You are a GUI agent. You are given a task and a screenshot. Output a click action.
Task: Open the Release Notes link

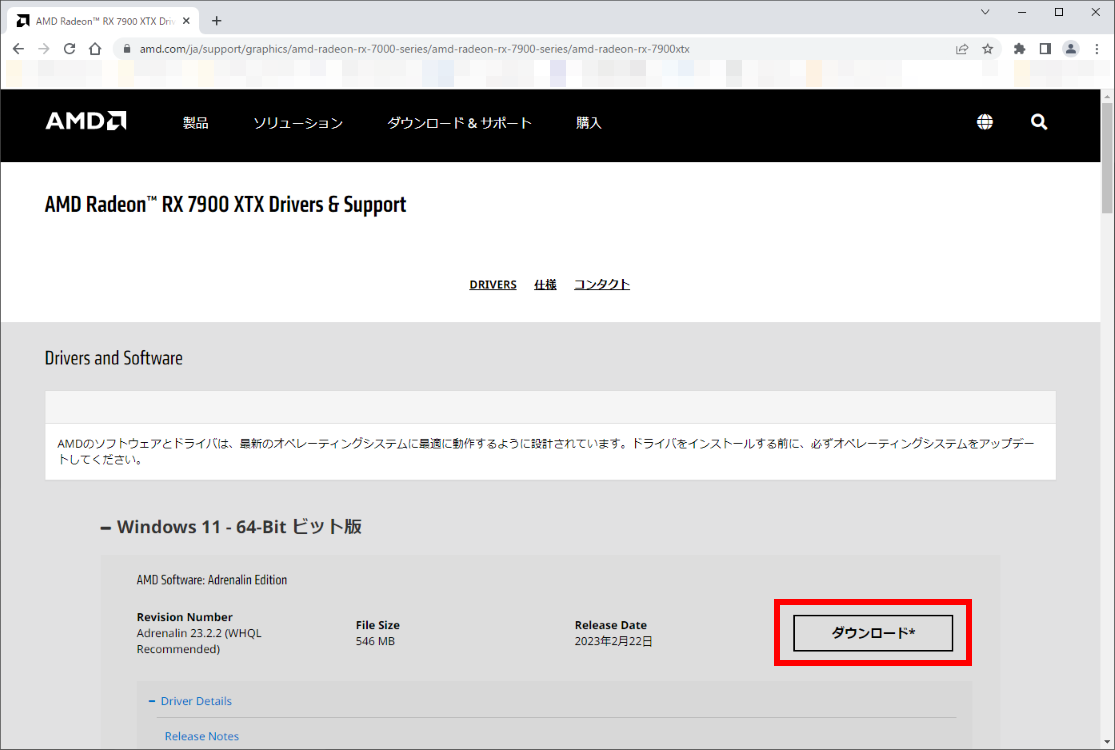(x=202, y=736)
